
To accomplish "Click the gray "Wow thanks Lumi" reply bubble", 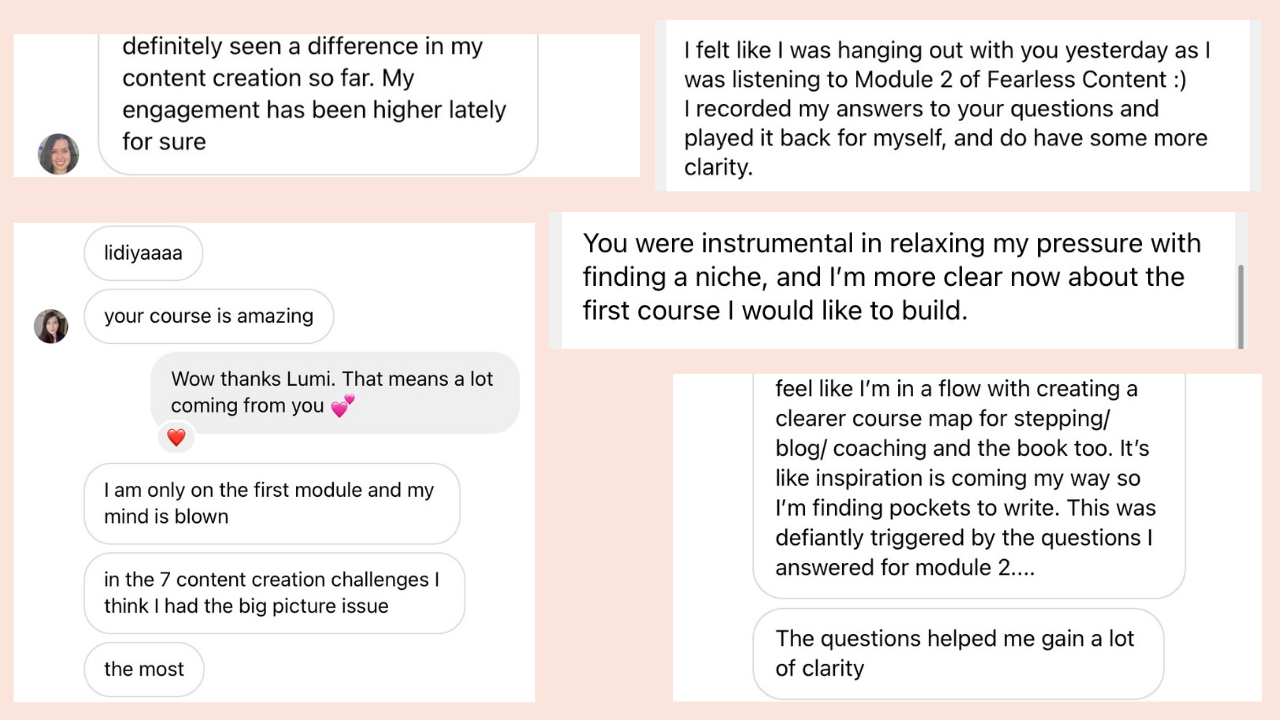I will [x=334, y=392].
